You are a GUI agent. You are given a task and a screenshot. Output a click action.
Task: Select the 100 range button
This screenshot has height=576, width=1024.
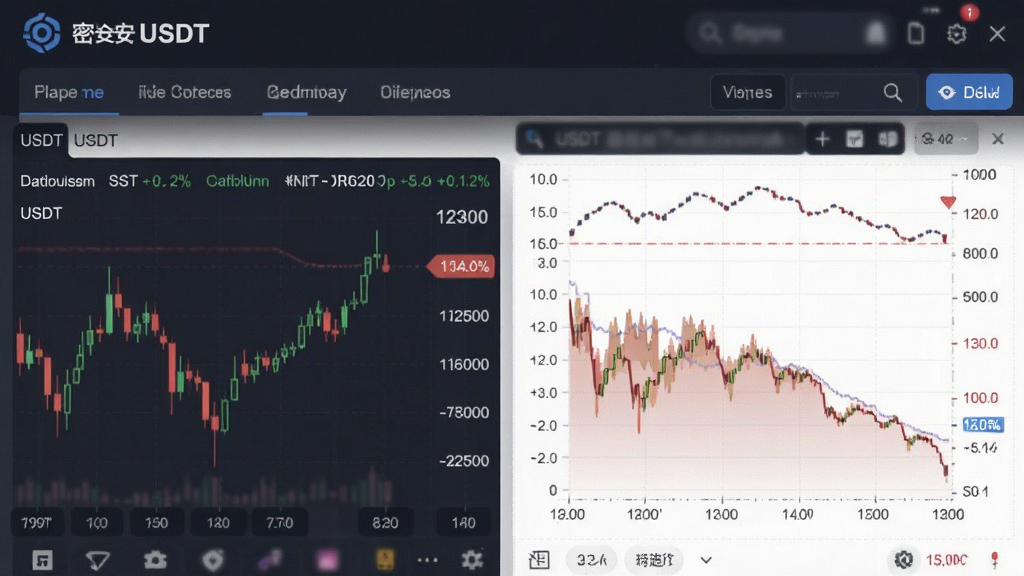[97, 522]
